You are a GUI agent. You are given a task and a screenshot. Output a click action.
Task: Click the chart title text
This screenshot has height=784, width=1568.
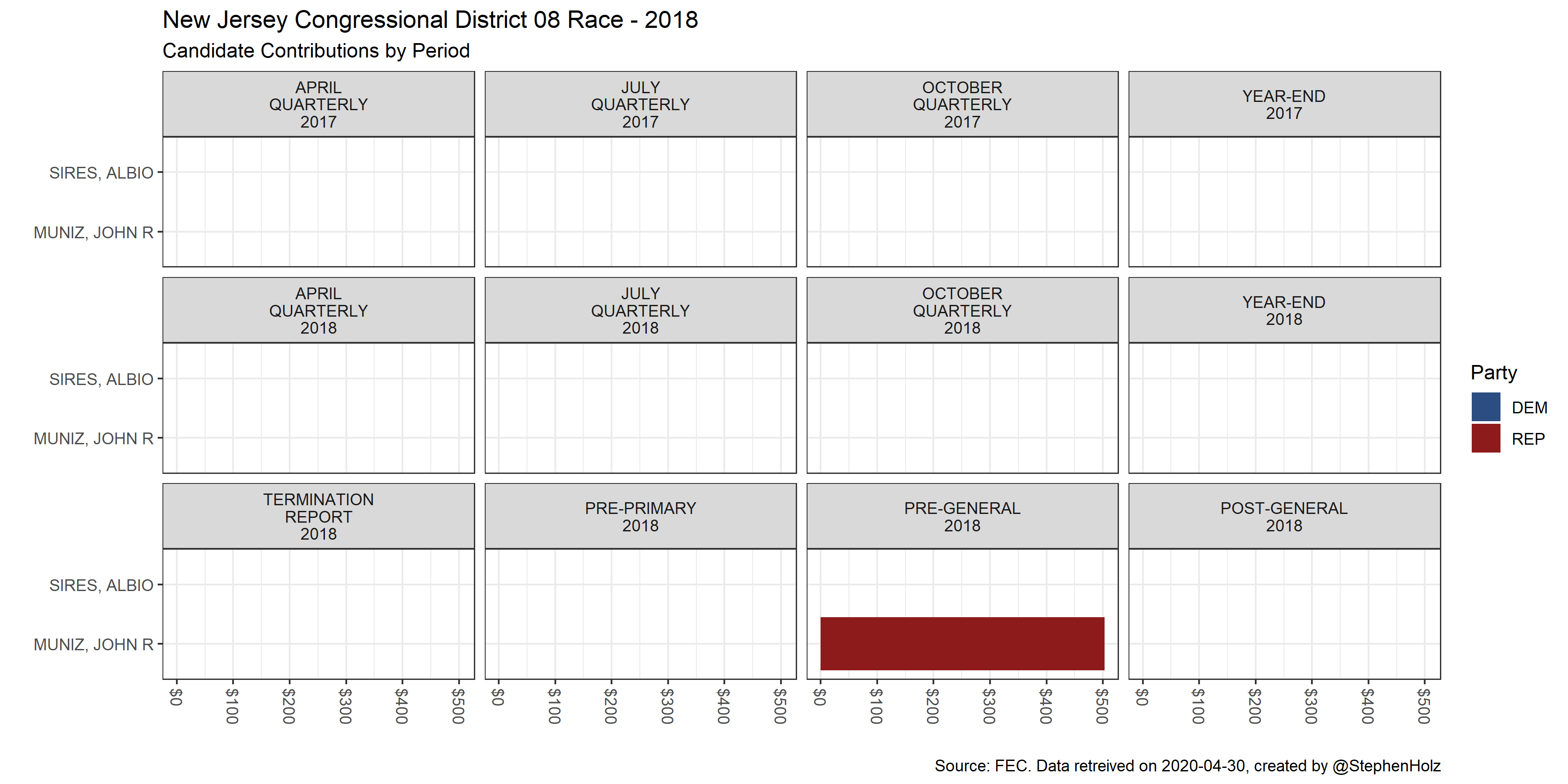point(430,20)
